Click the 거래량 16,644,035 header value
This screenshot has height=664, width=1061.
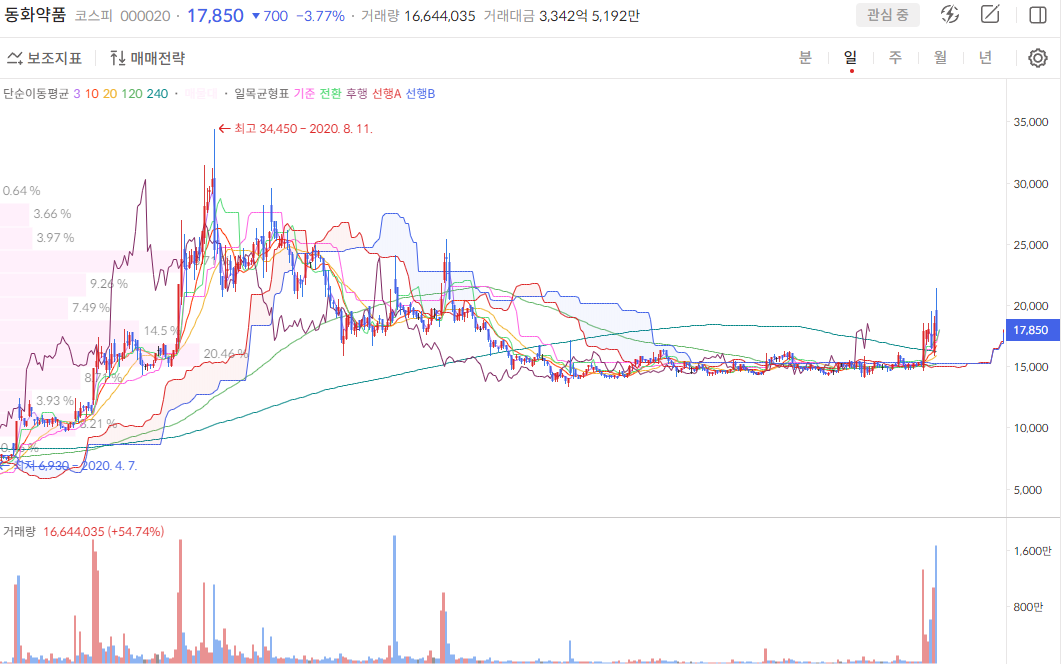(418, 16)
